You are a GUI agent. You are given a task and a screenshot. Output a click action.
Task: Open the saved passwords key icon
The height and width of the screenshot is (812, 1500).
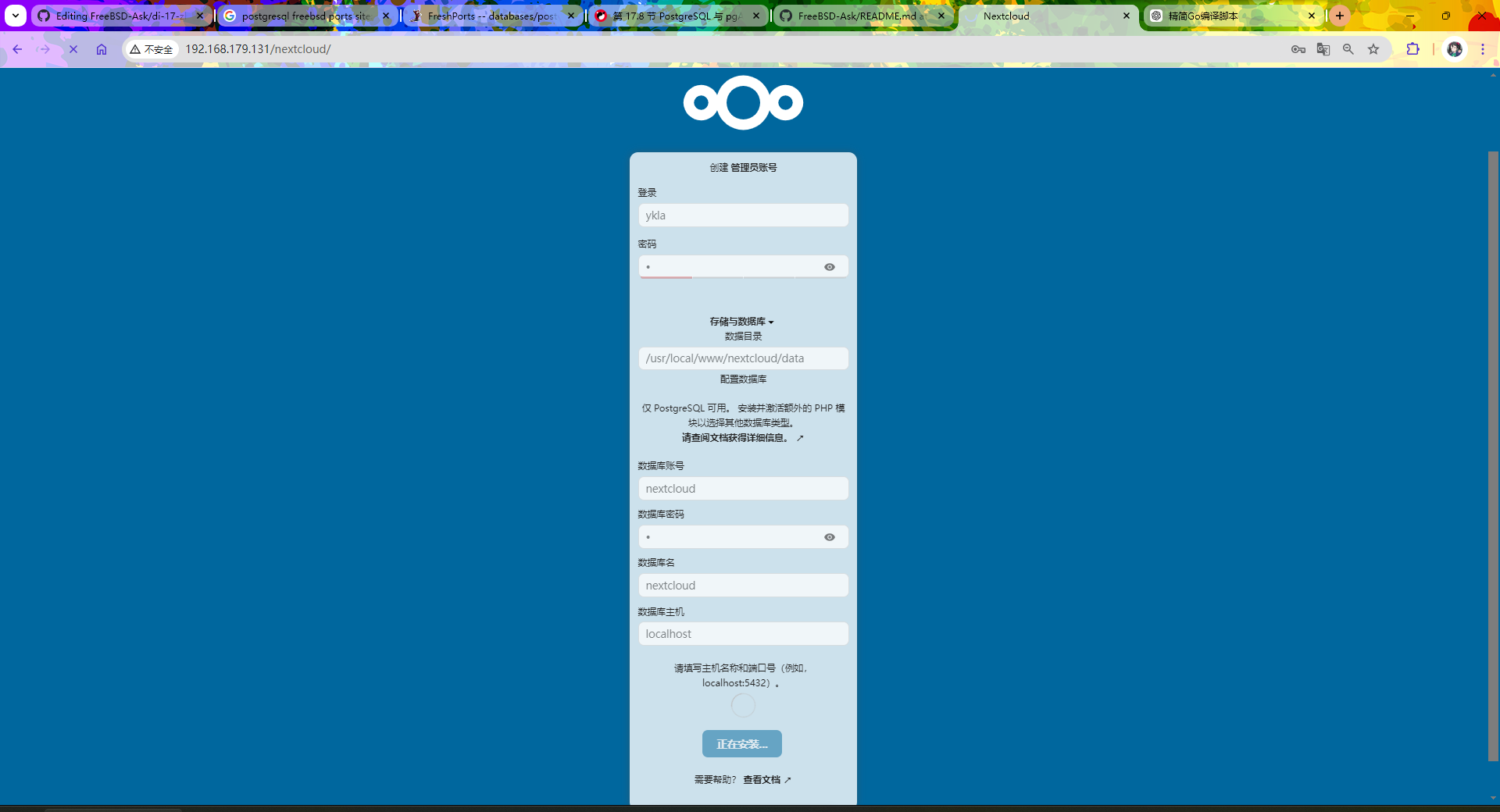coord(1298,49)
